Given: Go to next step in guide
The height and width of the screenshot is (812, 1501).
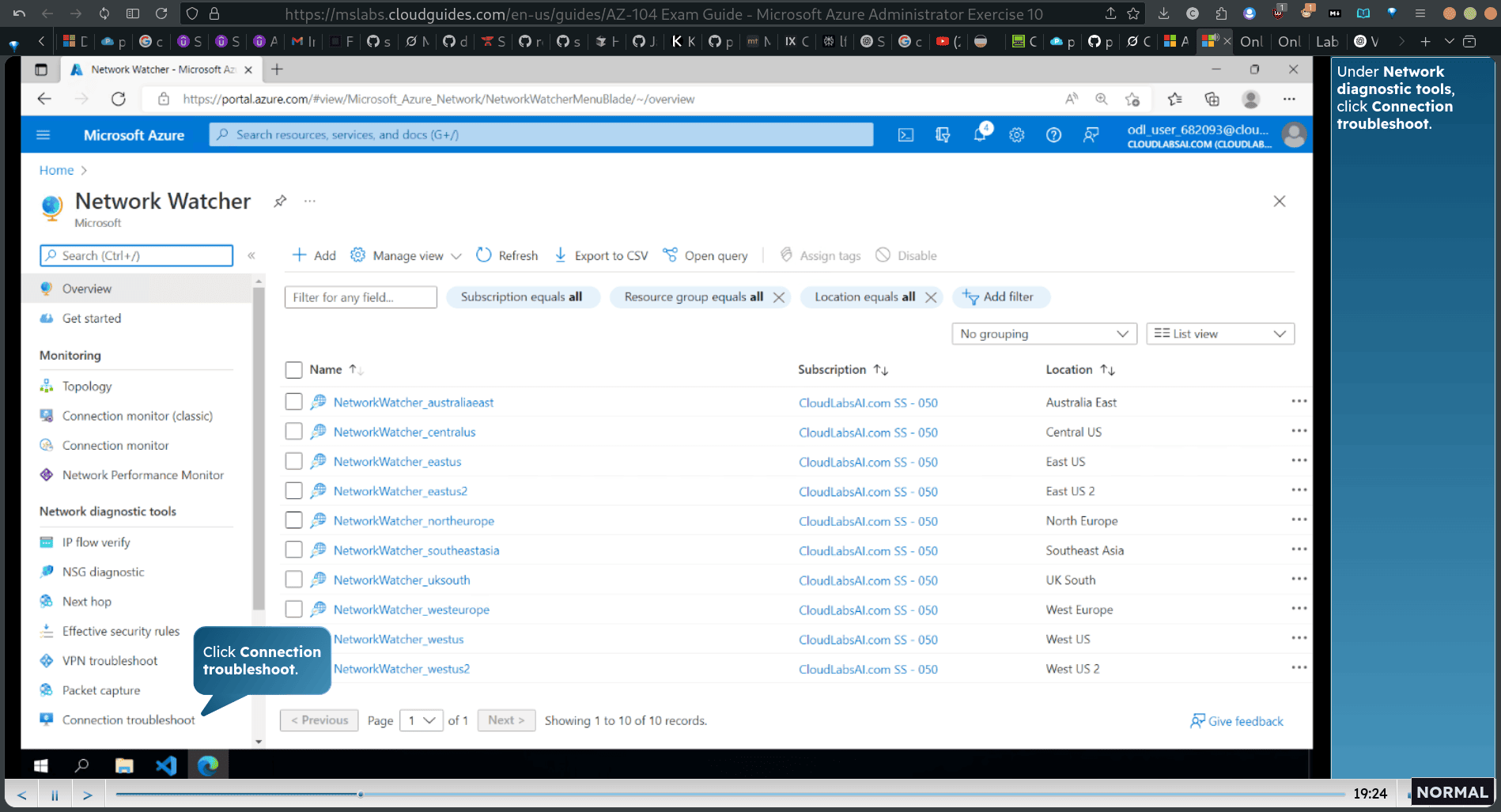Looking at the screenshot, I should [88, 795].
